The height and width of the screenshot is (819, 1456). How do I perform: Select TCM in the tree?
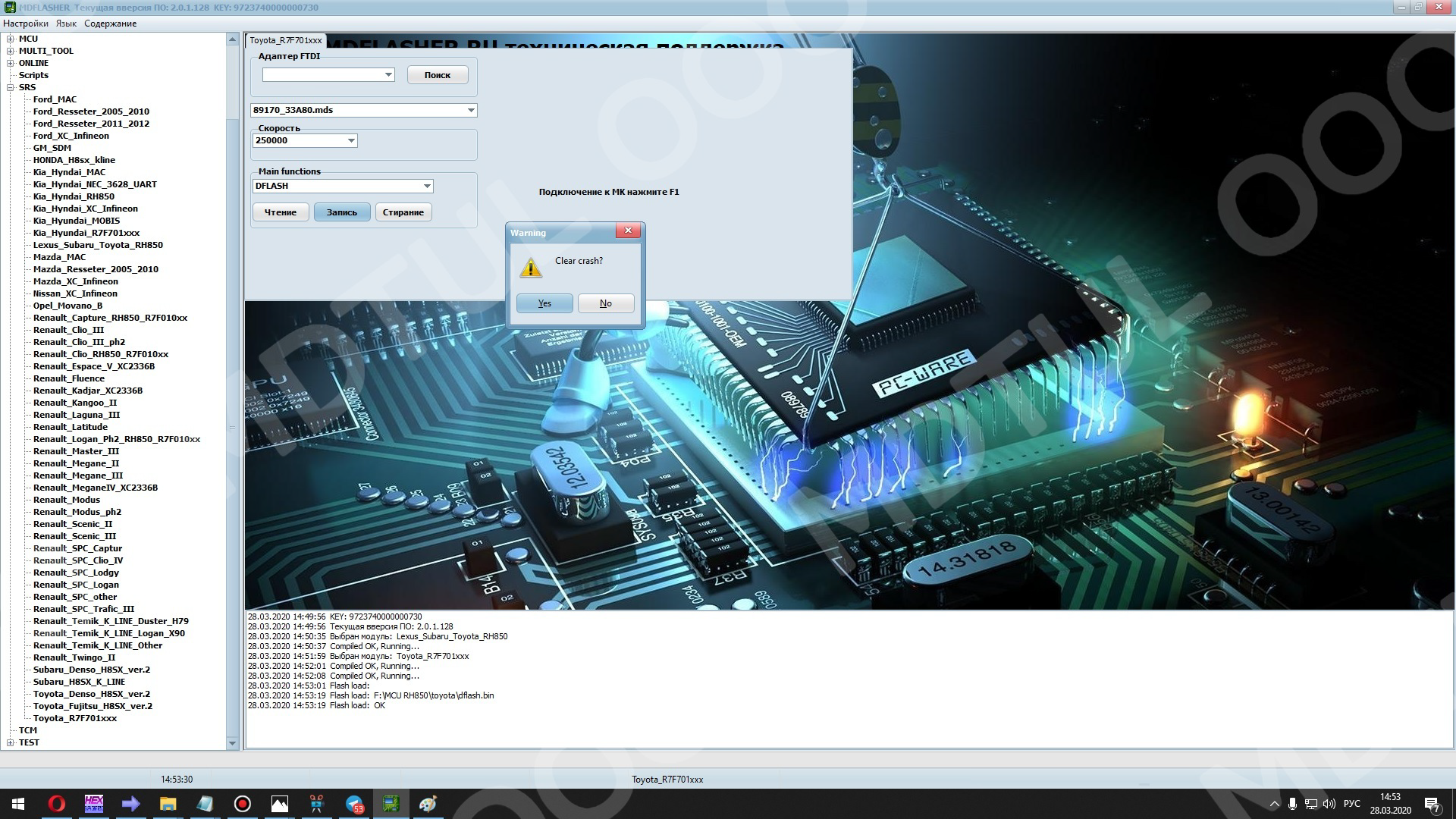(x=28, y=730)
